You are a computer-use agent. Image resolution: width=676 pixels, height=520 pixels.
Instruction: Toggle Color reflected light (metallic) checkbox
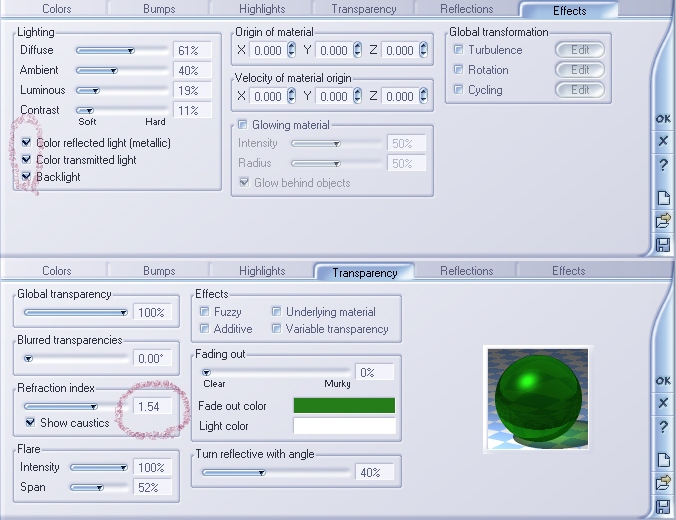[27, 142]
